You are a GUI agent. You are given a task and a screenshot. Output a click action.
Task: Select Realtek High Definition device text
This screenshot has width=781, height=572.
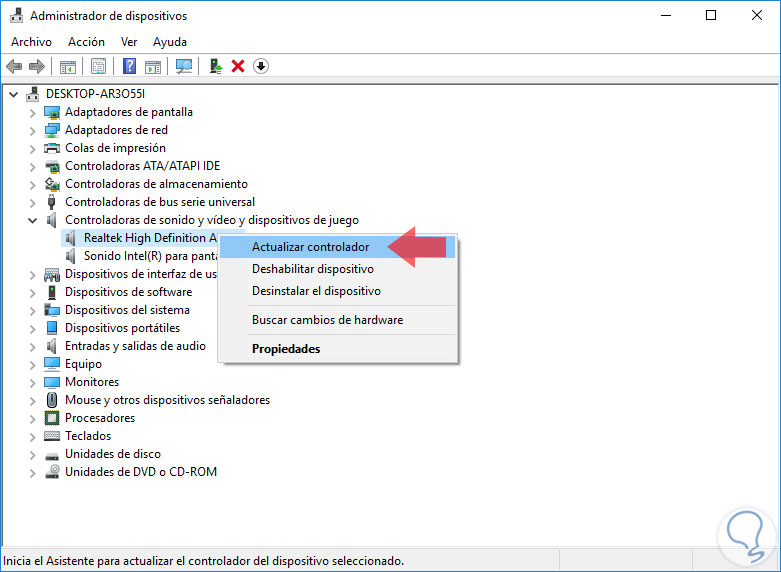(x=150, y=238)
